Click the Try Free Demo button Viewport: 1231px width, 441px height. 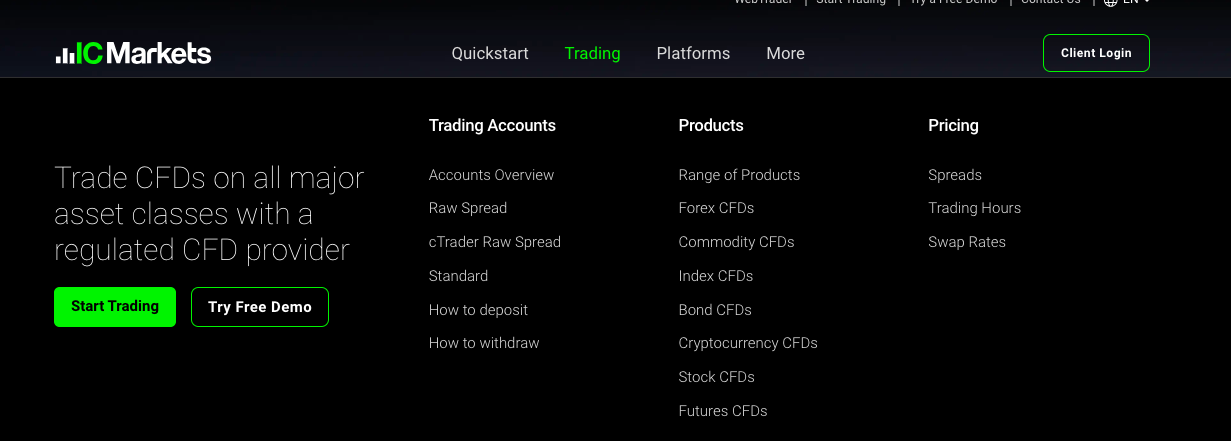[260, 307]
